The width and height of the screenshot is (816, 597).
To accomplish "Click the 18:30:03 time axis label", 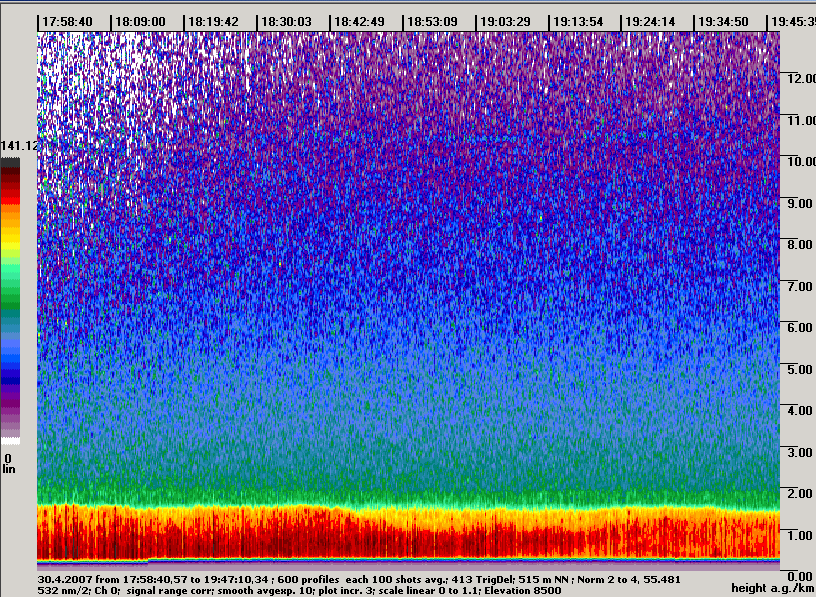I will 286,22.
